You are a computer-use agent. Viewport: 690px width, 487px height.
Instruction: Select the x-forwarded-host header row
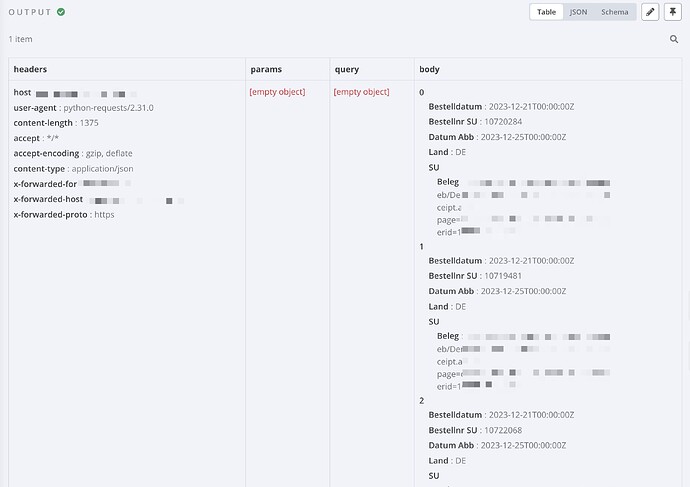point(99,199)
